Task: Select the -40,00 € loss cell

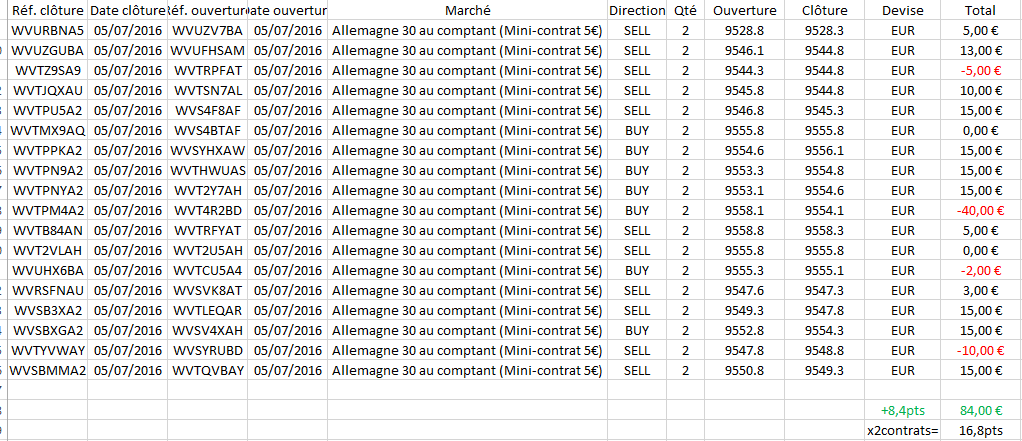Action: [x=978, y=210]
